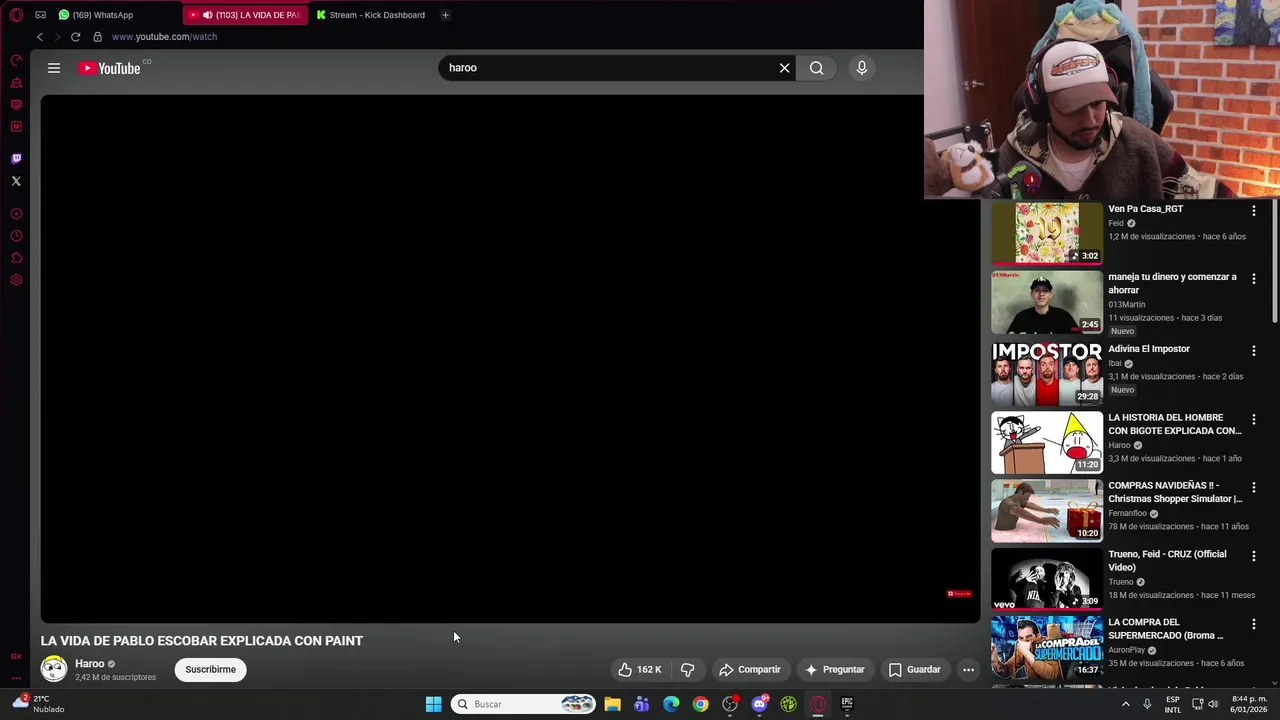Screen dimensions: 1280x720
Task: Open Haroo channel name link
Action: 89,664
